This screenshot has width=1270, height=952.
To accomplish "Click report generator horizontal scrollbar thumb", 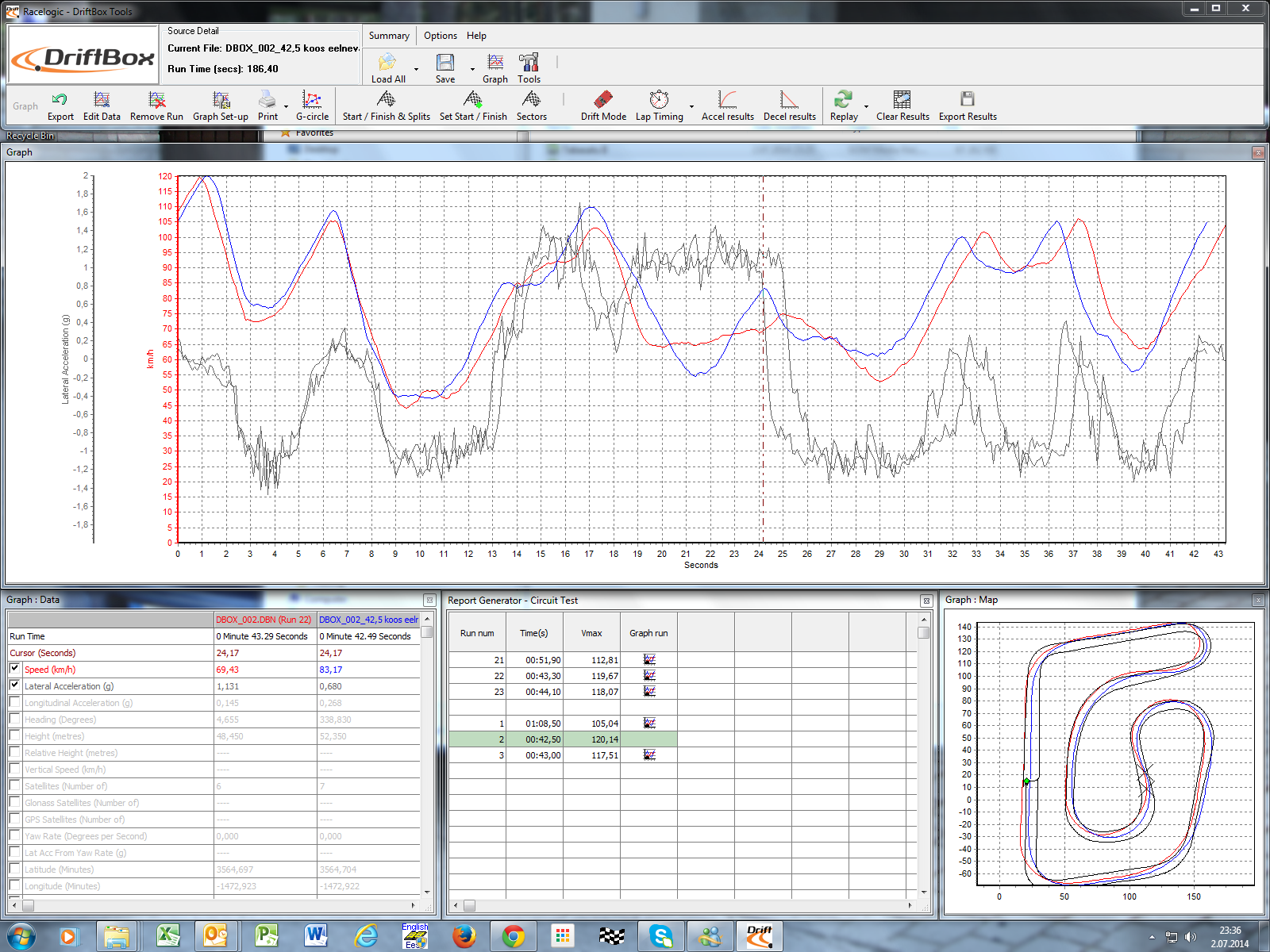I will click(469, 905).
